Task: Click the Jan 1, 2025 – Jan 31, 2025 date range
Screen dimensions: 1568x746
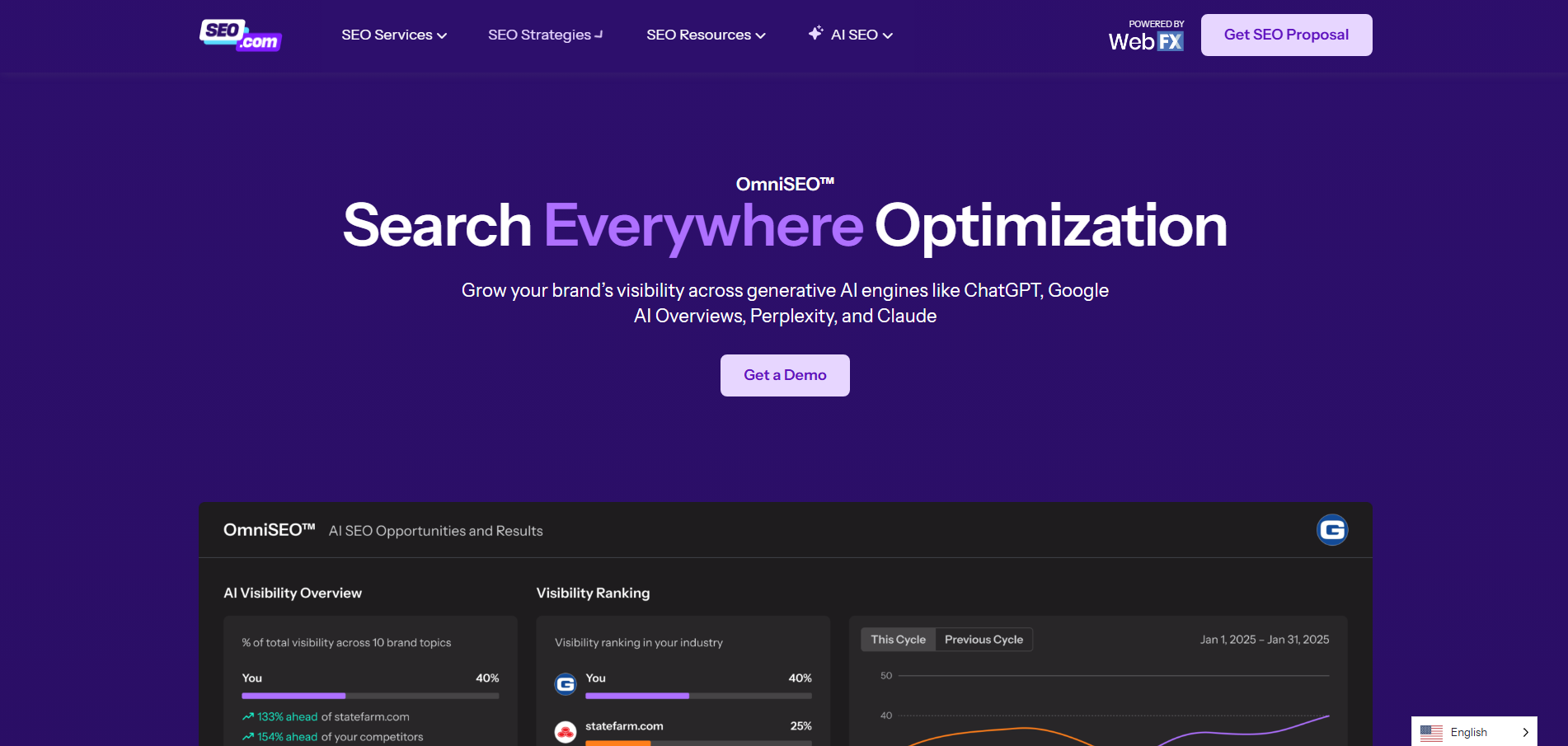Action: tap(1265, 639)
